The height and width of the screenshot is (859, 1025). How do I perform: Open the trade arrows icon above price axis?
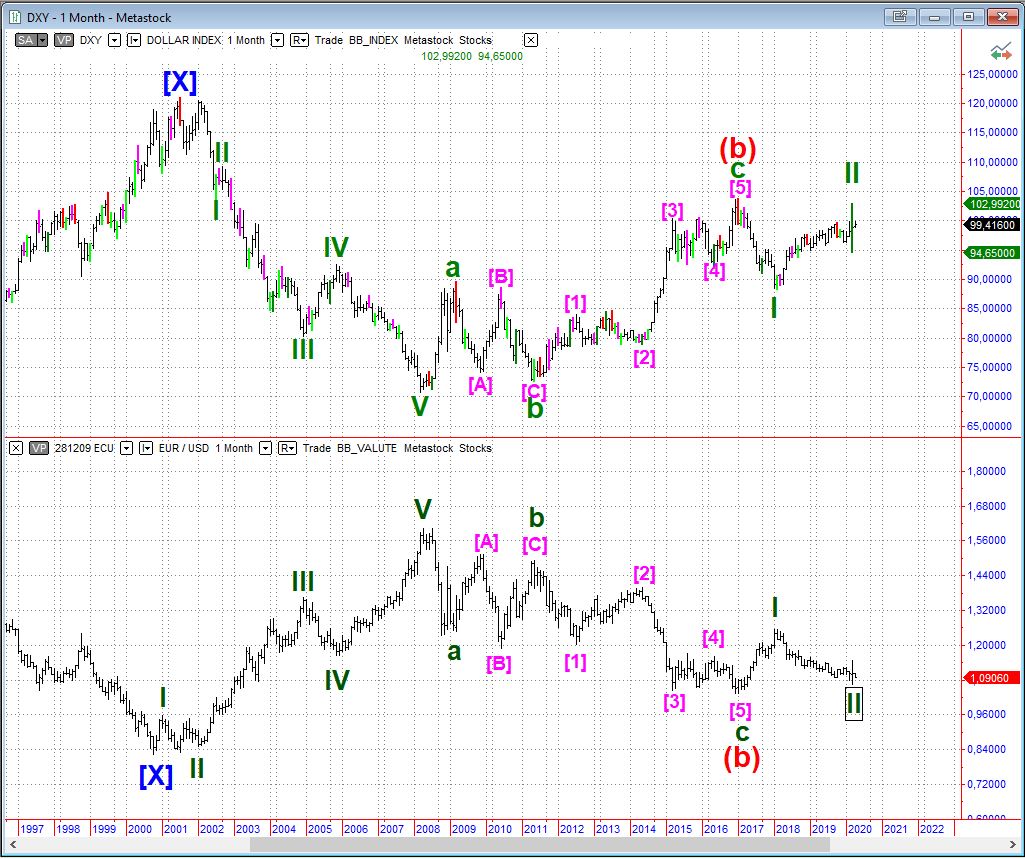point(1000,52)
